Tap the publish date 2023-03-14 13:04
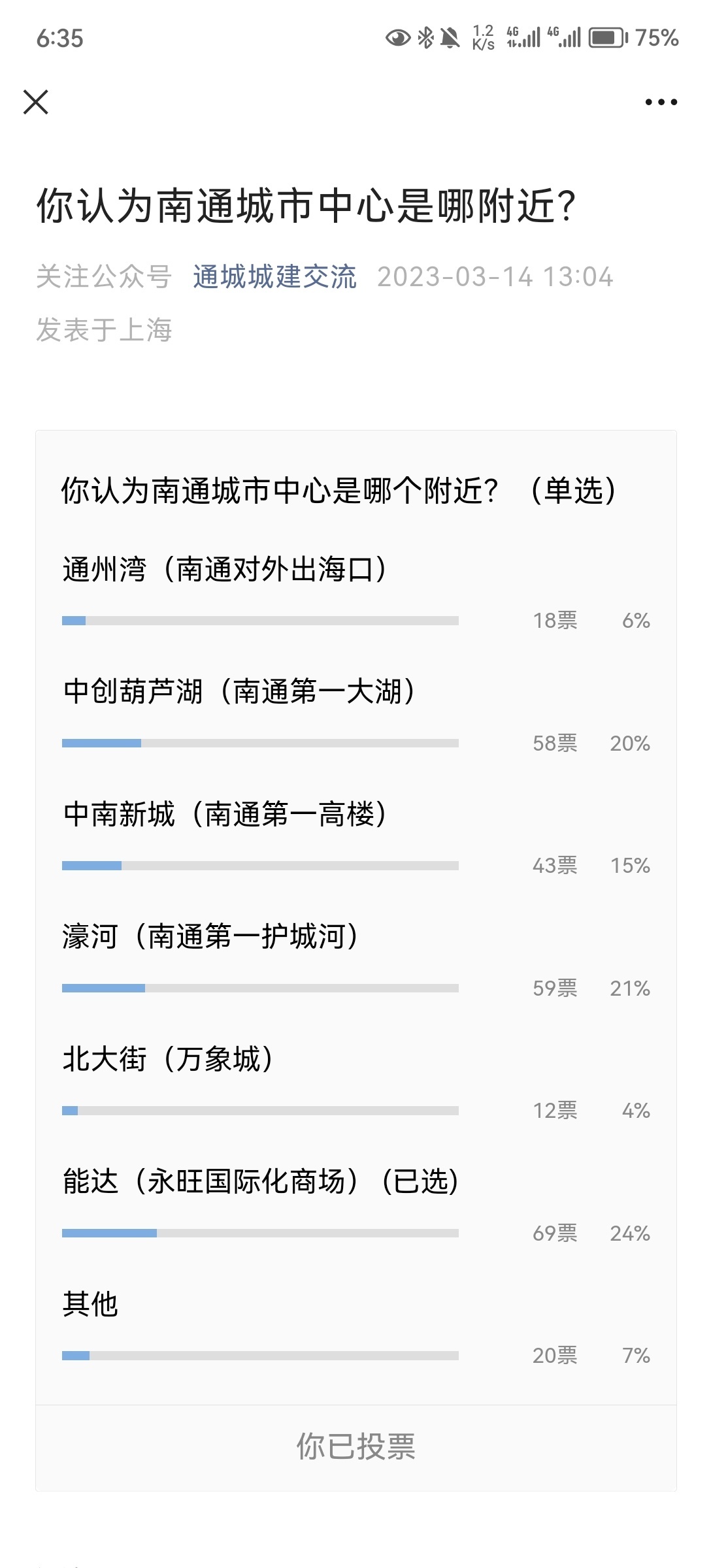This screenshot has width=711, height=1568. pyautogui.click(x=495, y=276)
